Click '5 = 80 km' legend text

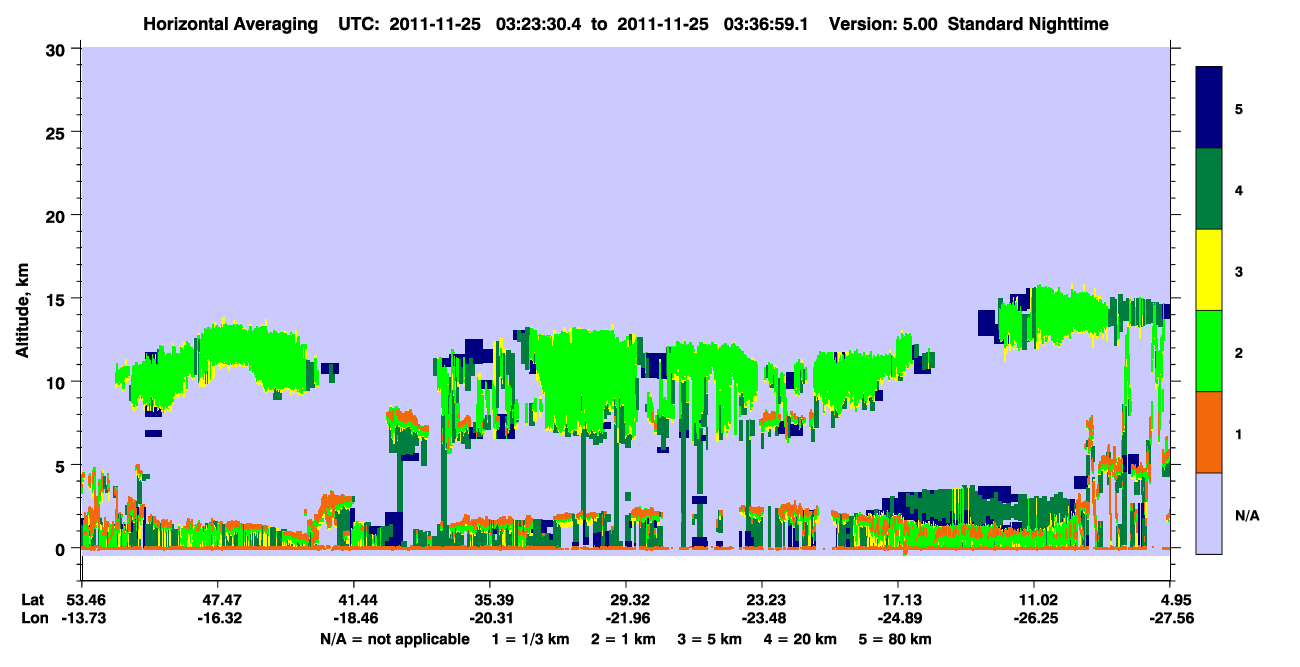[895, 638]
